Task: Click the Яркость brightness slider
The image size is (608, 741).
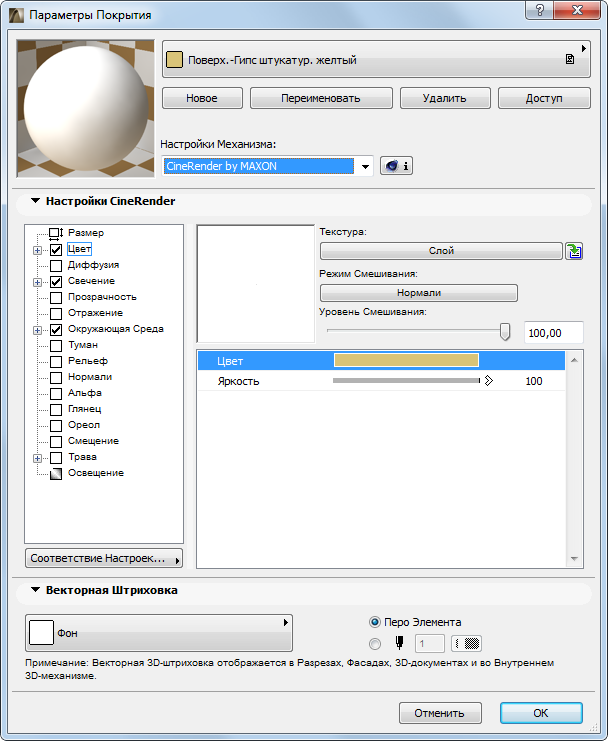Action: pyautogui.click(x=406, y=381)
